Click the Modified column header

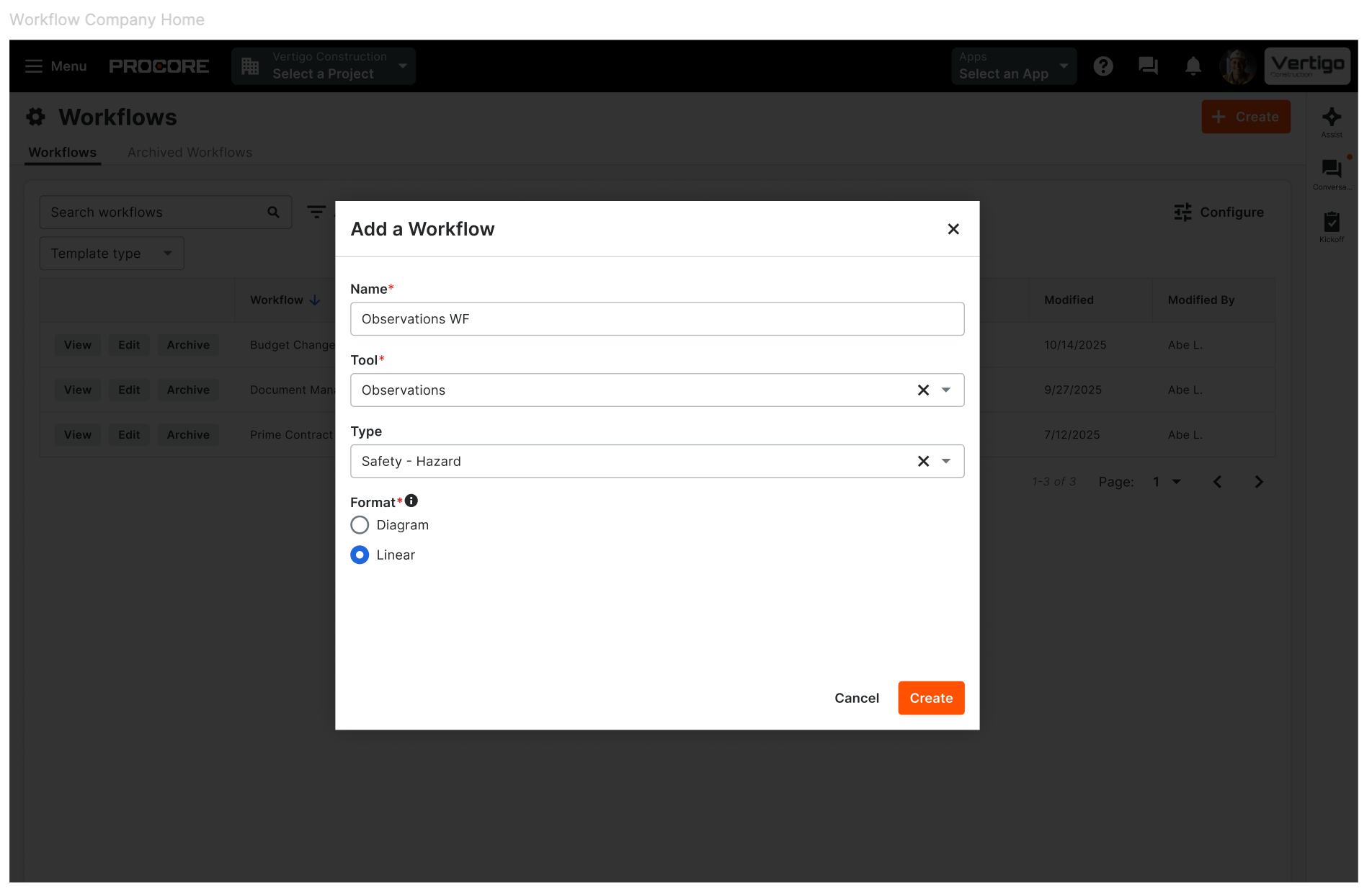pyautogui.click(x=1069, y=300)
